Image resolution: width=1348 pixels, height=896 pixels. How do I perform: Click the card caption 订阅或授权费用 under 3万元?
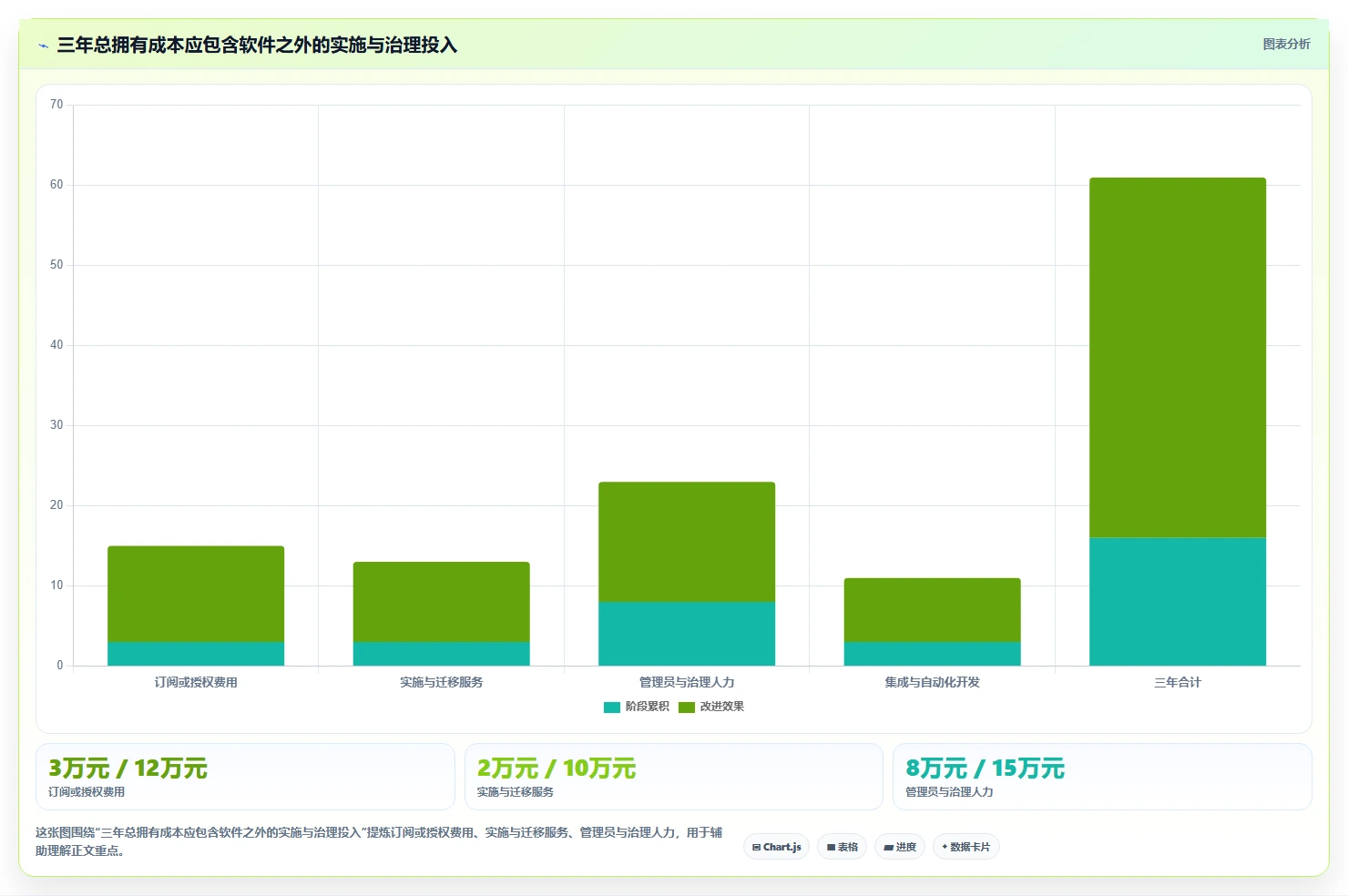[87, 792]
